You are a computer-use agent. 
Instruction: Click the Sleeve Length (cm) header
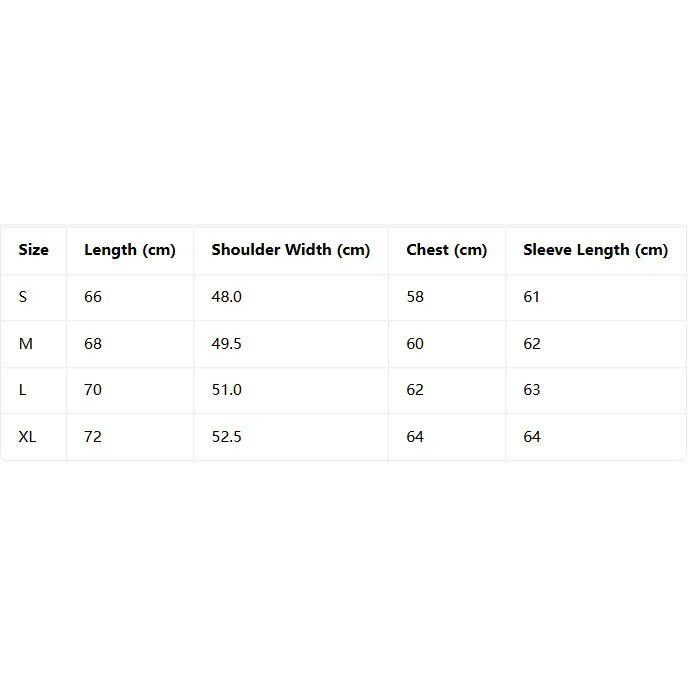coord(595,250)
